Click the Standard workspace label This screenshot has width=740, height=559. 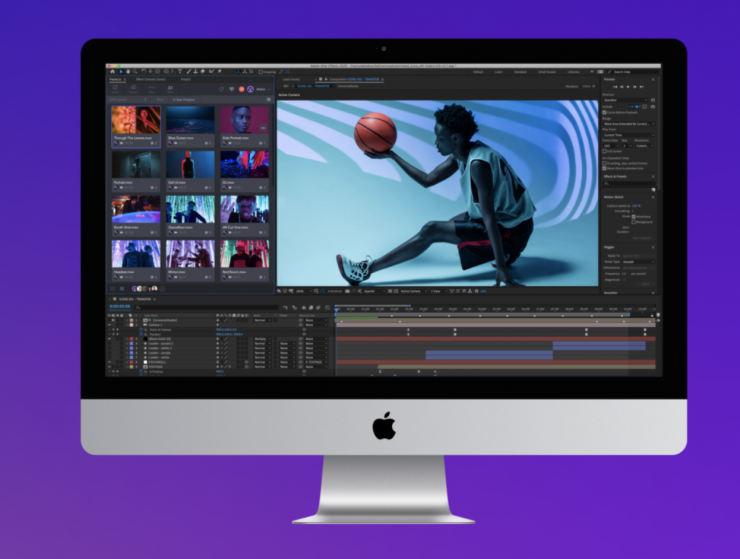click(520, 72)
